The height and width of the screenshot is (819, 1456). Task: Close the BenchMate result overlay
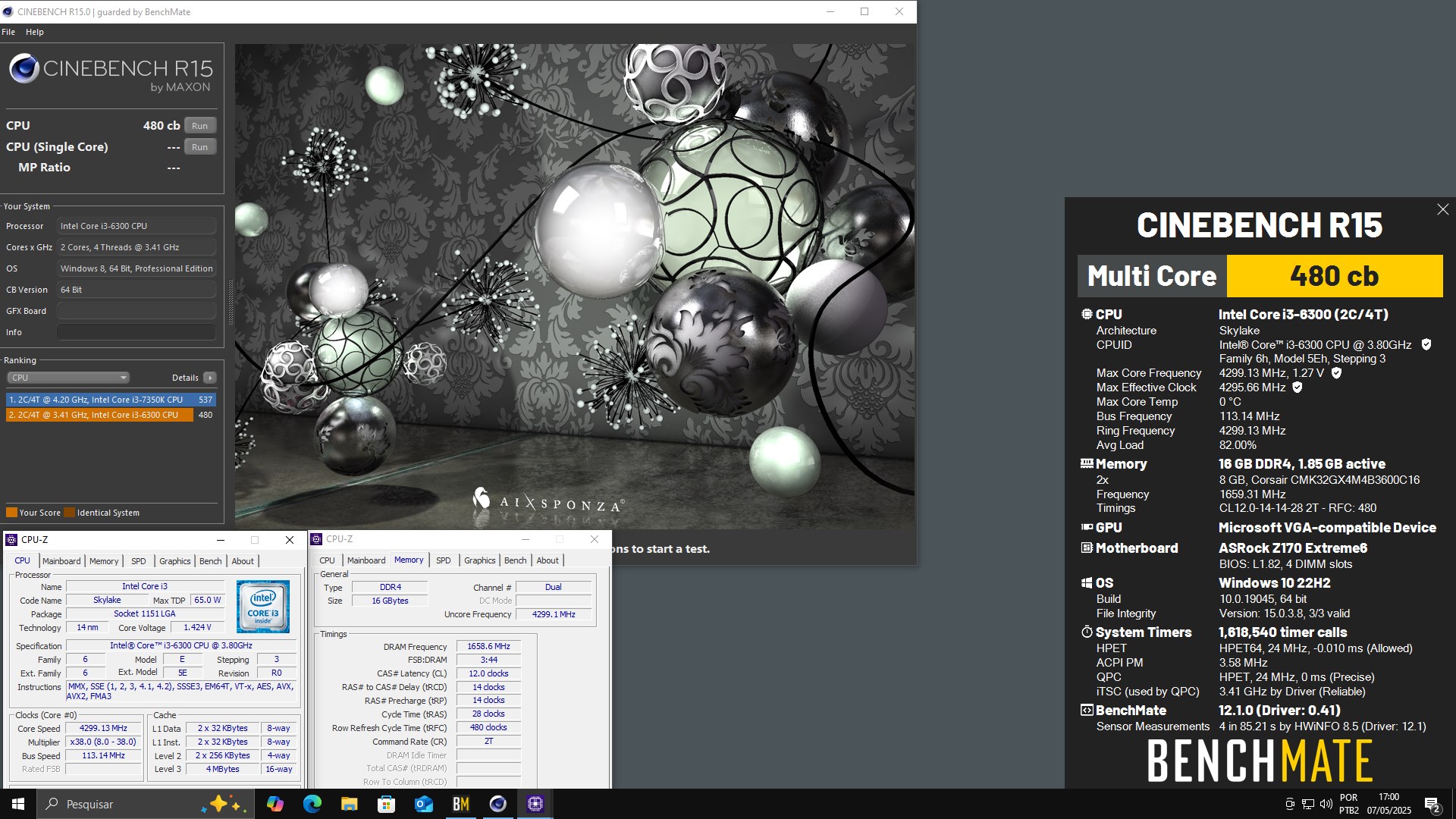pyautogui.click(x=1442, y=209)
